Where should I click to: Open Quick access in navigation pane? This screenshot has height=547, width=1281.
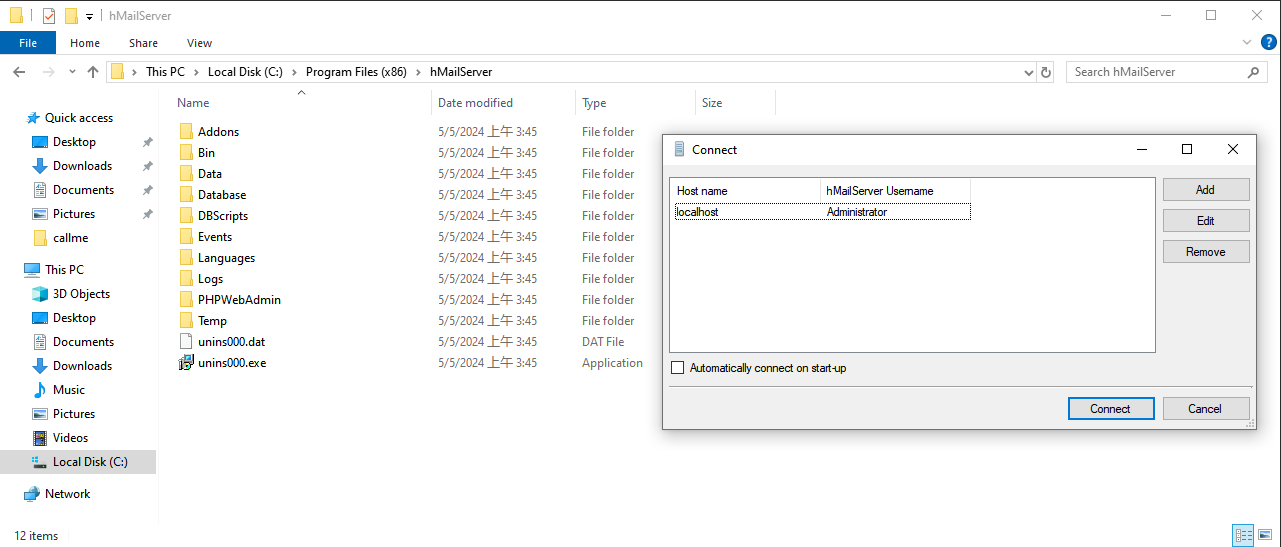(79, 118)
